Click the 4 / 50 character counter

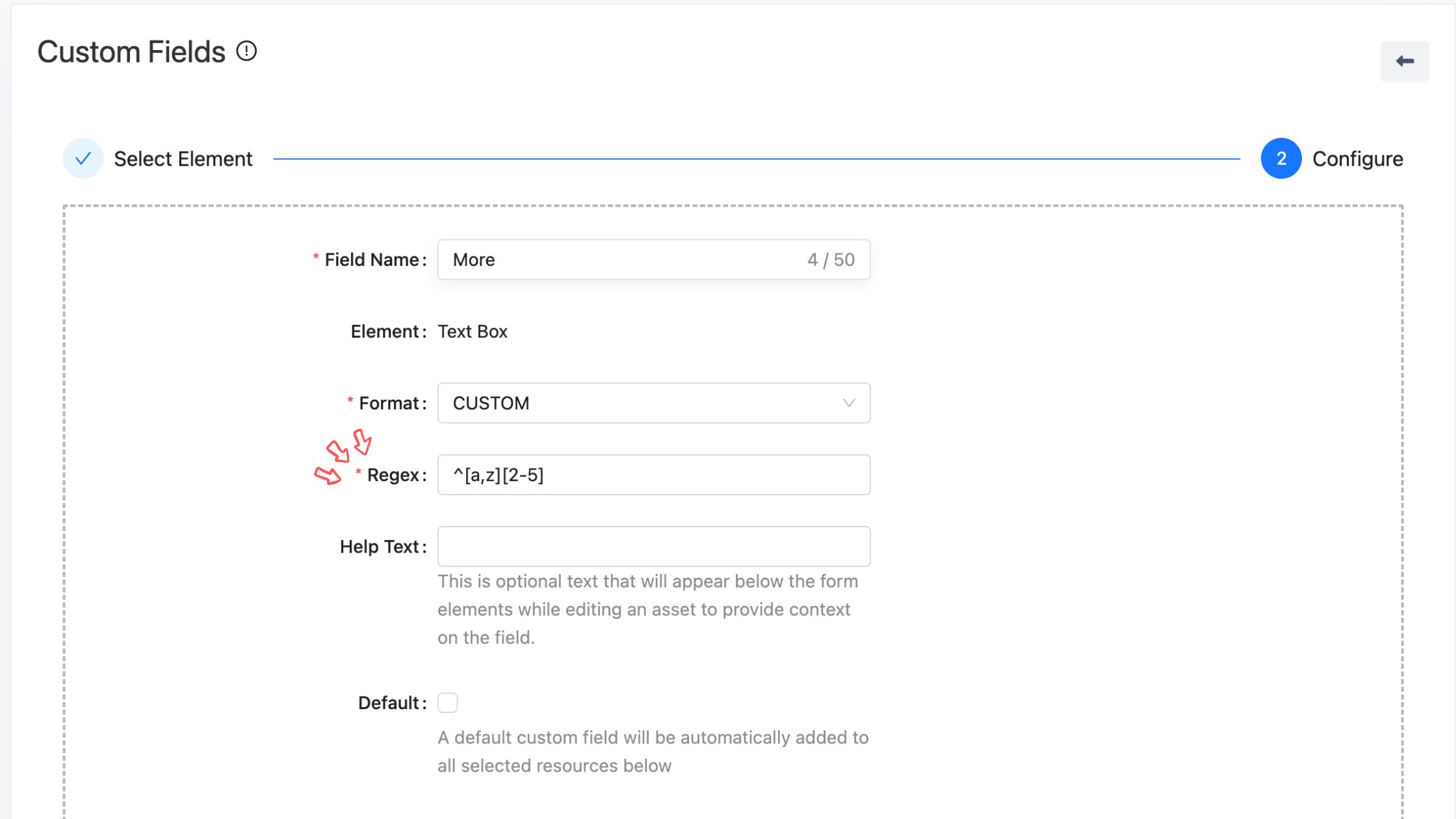(831, 260)
